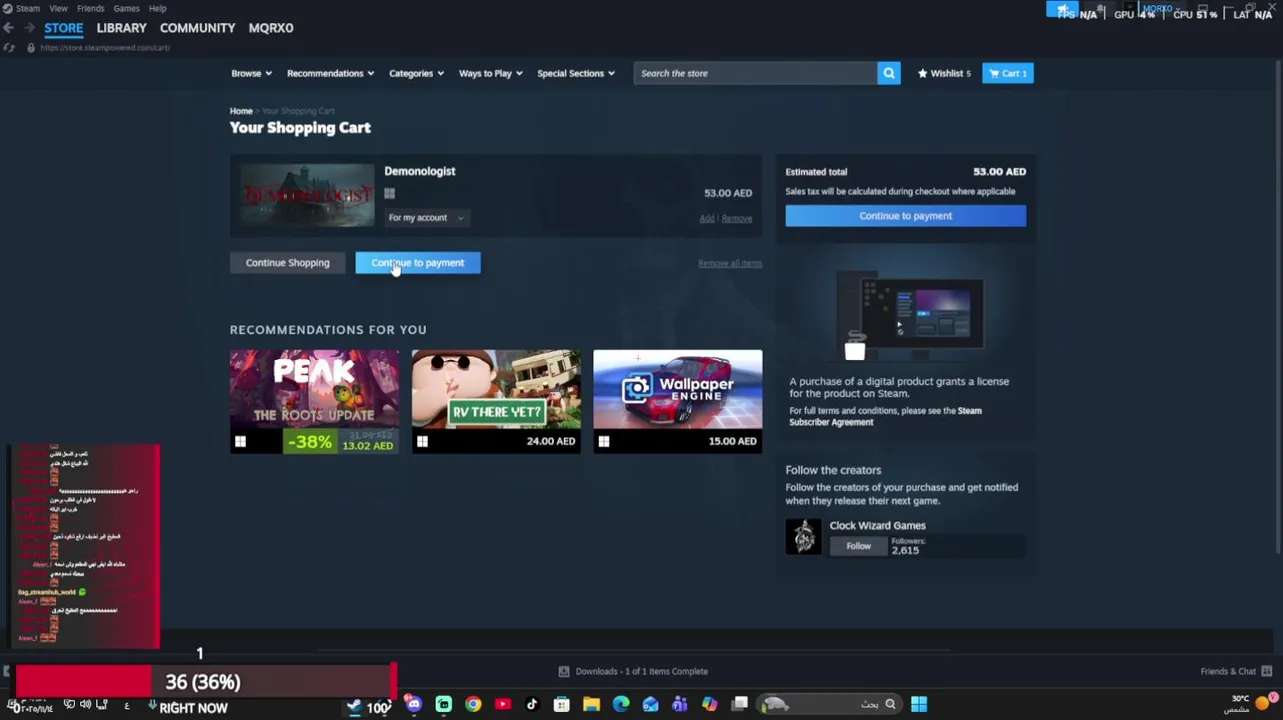The width and height of the screenshot is (1283, 720).
Task: Click the Steam logo in the menu bar
Action: [7, 8]
